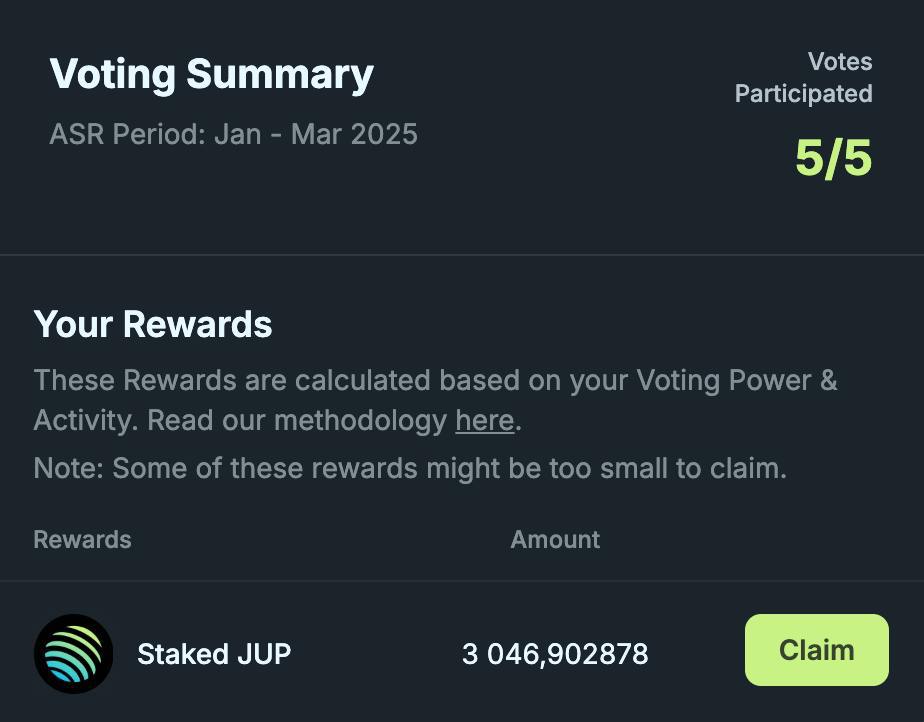Screen dimensions: 924x722
Task: Click the word 'Participated' under Votes
Action: click(804, 93)
